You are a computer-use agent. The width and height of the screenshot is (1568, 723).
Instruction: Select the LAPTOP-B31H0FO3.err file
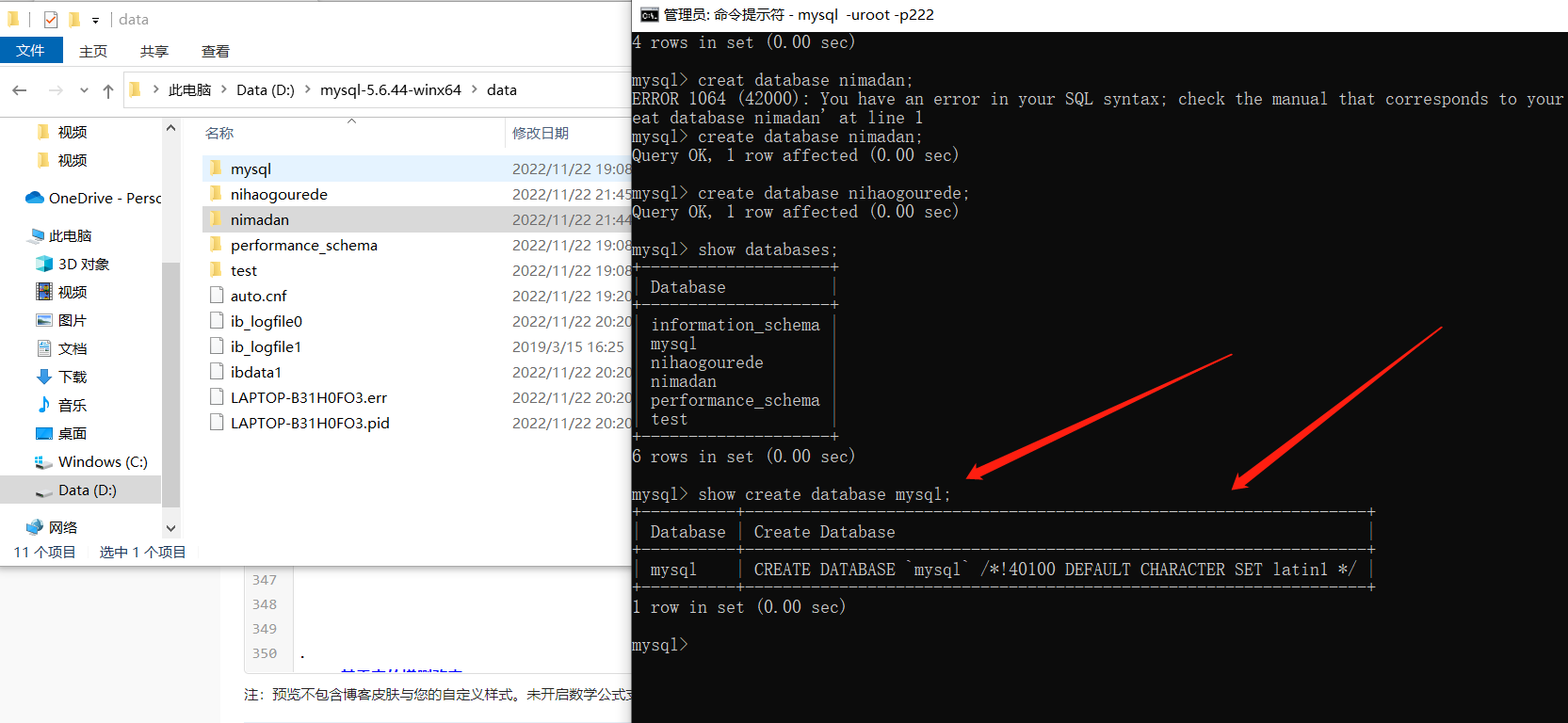click(x=416, y=397)
